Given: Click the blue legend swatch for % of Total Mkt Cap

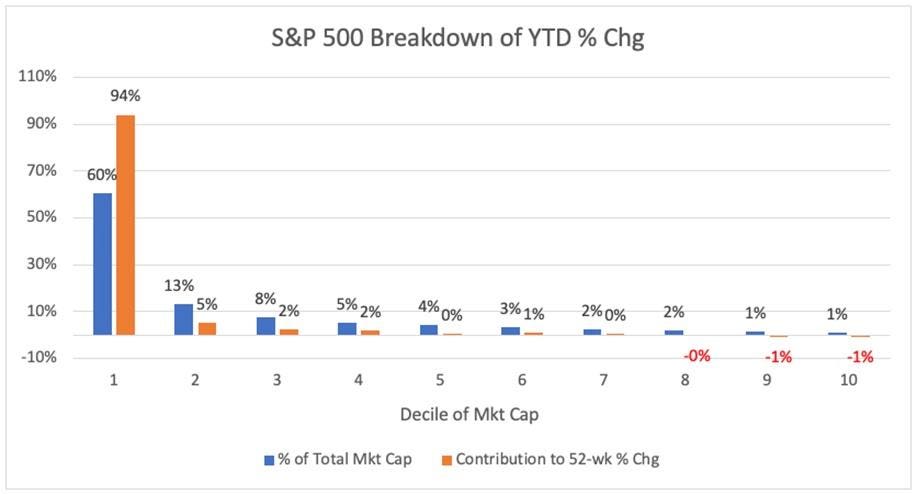Looking at the screenshot, I should pos(269,460).
